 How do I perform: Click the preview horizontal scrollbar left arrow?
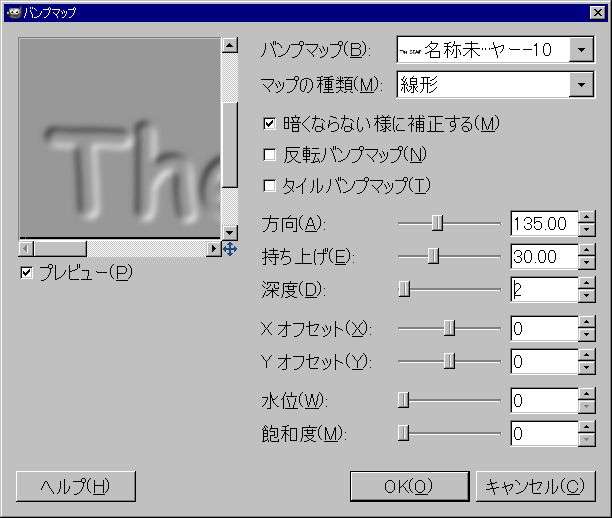pyautogui.click(x=26, y=249)
